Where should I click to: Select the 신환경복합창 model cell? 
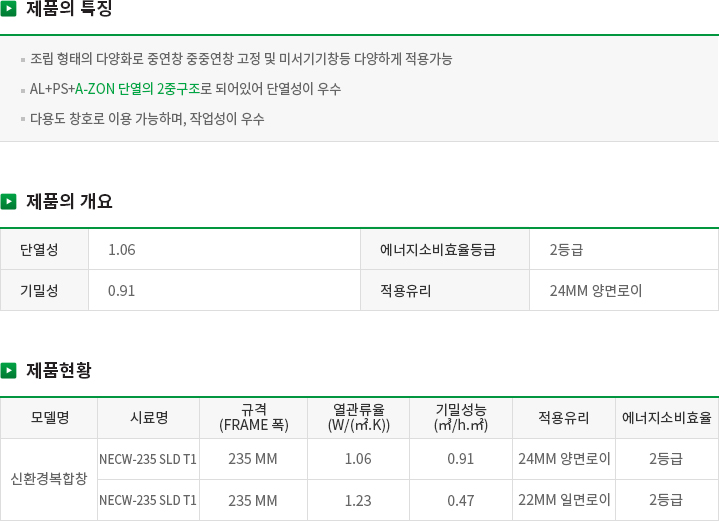point(49,479)
